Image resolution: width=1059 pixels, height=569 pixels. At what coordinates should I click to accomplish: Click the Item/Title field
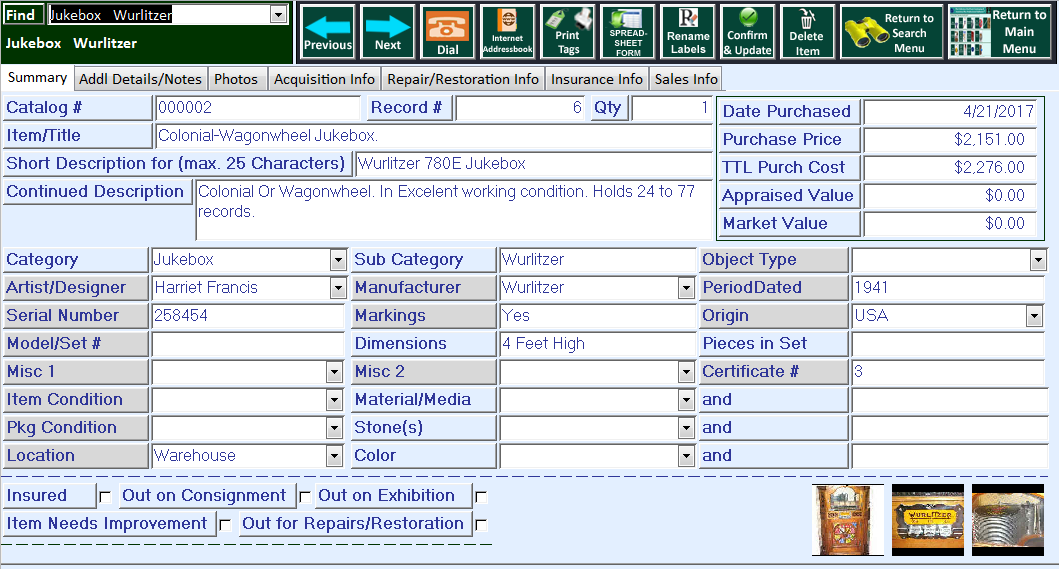coord(433,136)
